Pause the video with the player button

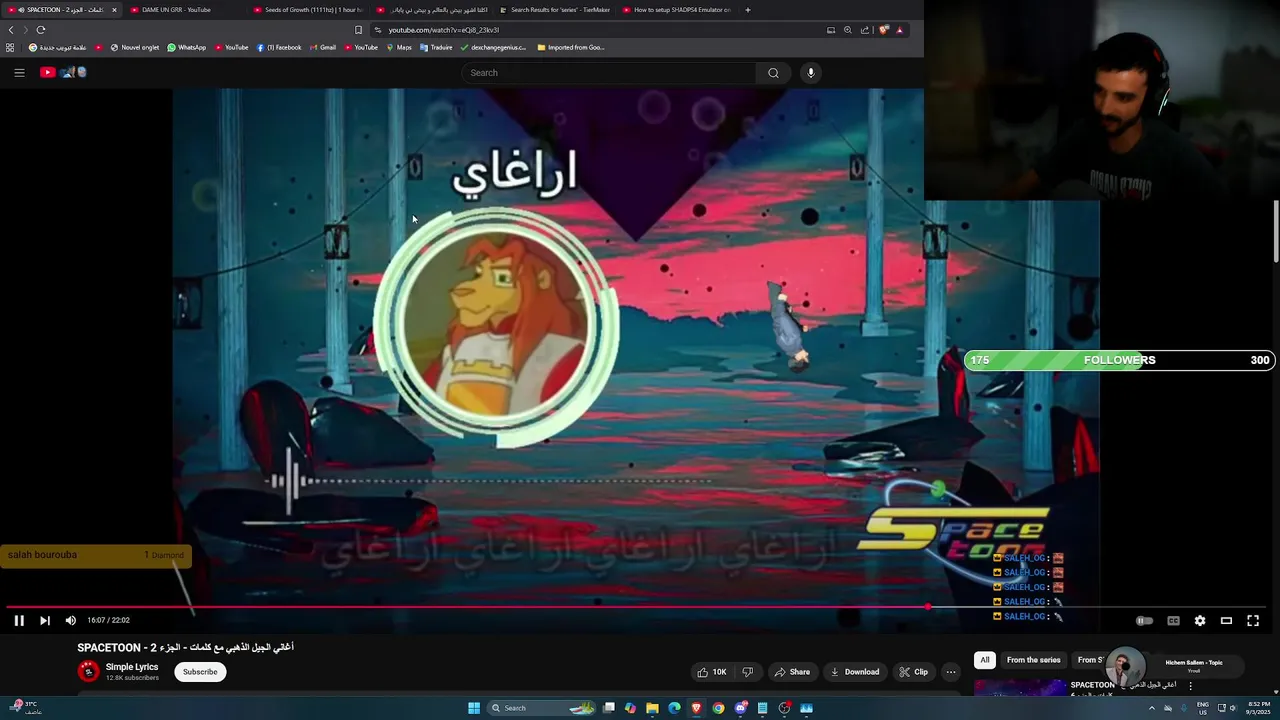click(x=19, y=620)
